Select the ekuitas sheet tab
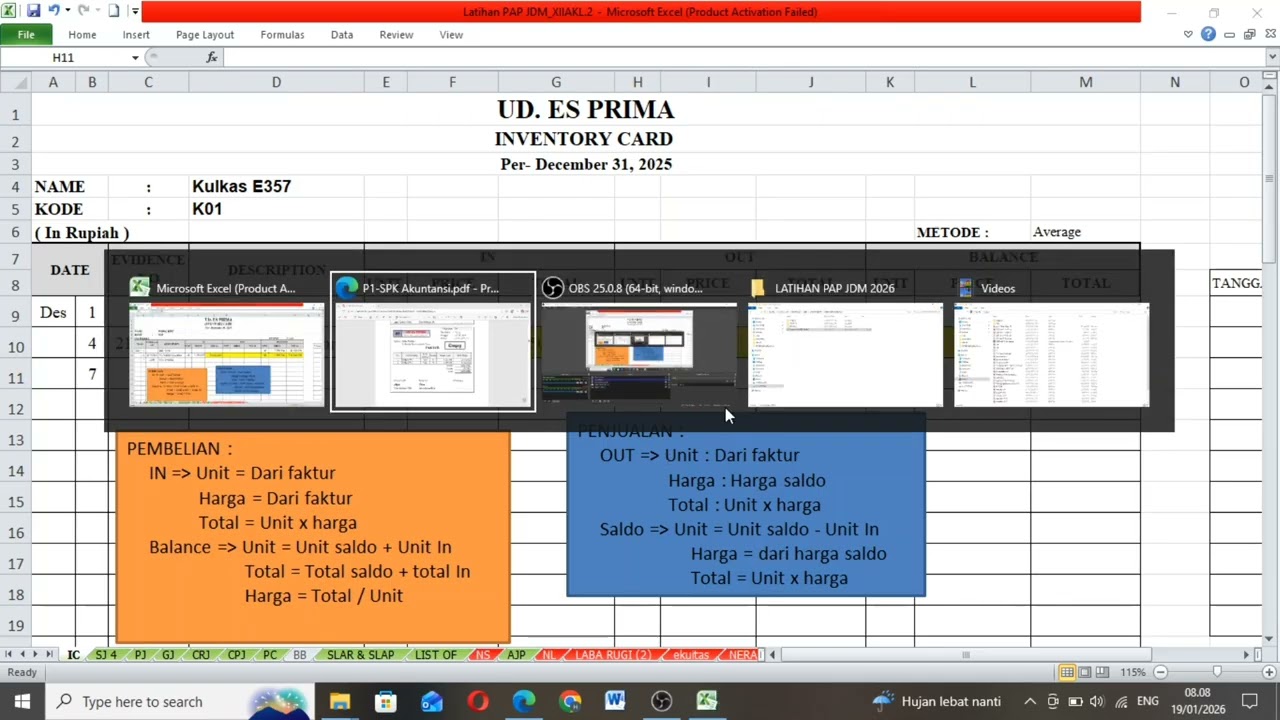This screenshot has width=1280, height=720. 691,655
